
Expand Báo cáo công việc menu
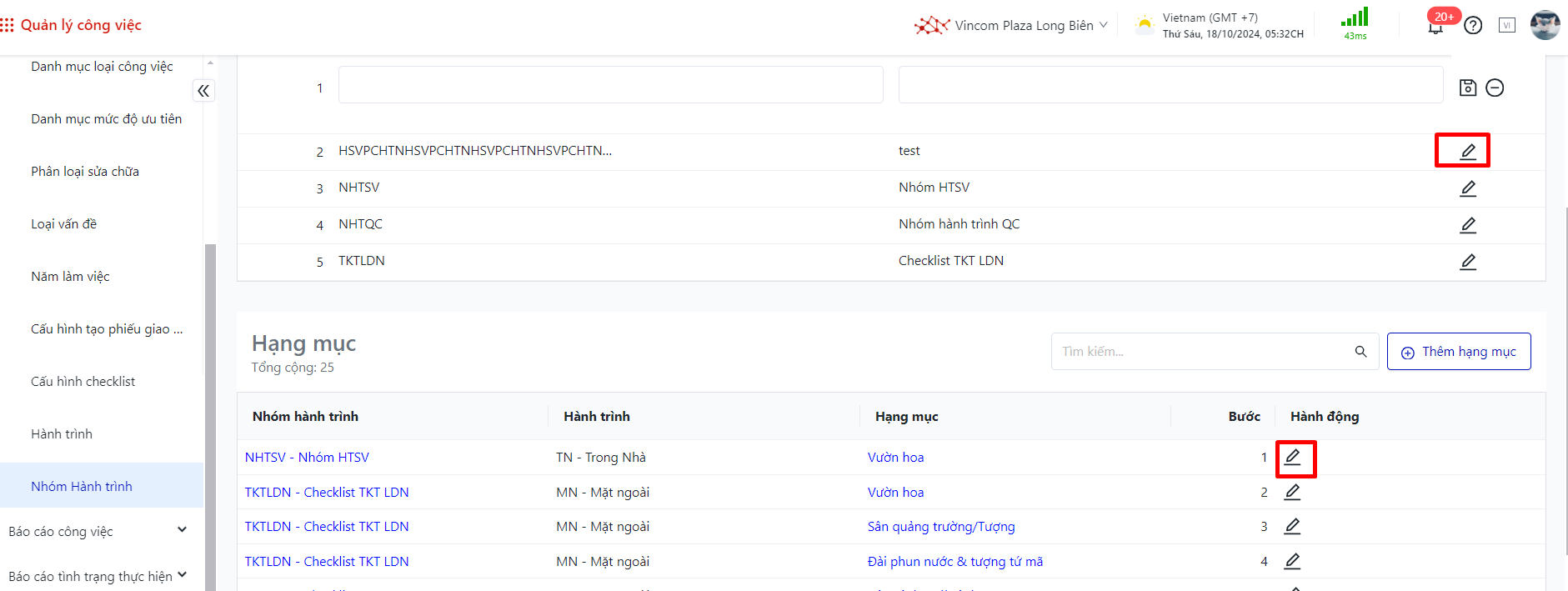point(182,530)
